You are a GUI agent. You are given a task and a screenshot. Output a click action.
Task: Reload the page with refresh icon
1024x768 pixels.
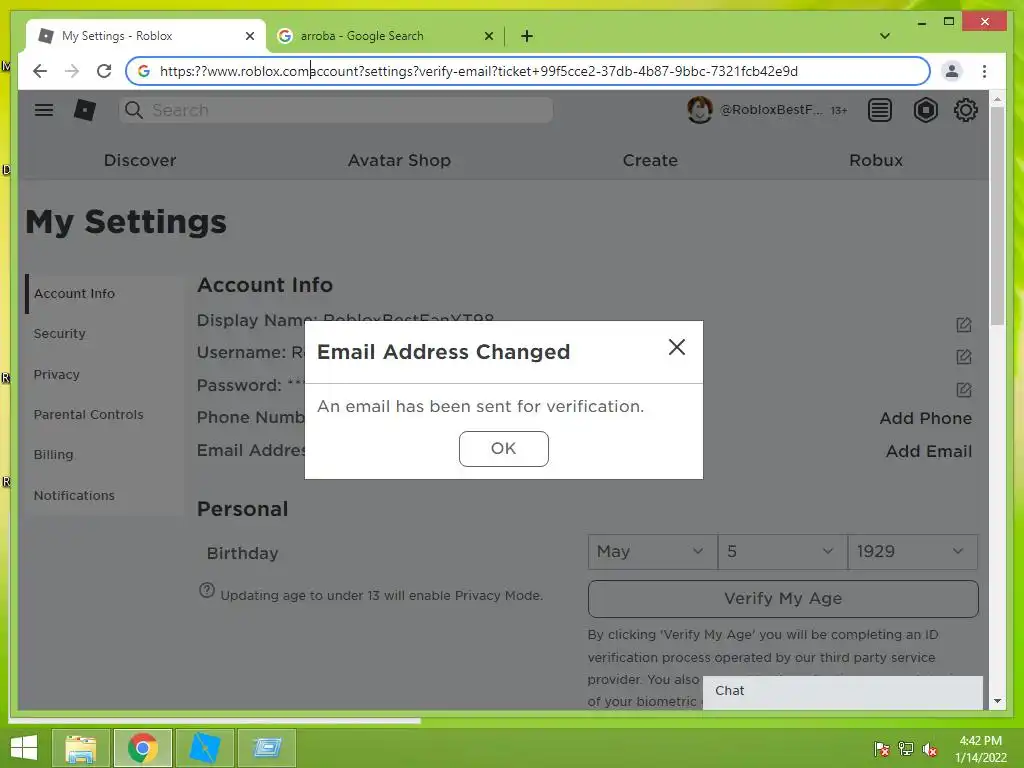click(104, 71)
